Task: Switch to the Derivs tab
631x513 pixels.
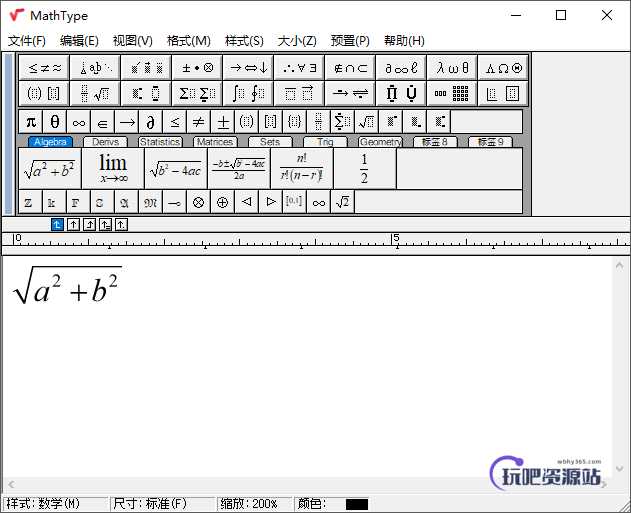Action: pyautogui.click(x=105, y=142)
